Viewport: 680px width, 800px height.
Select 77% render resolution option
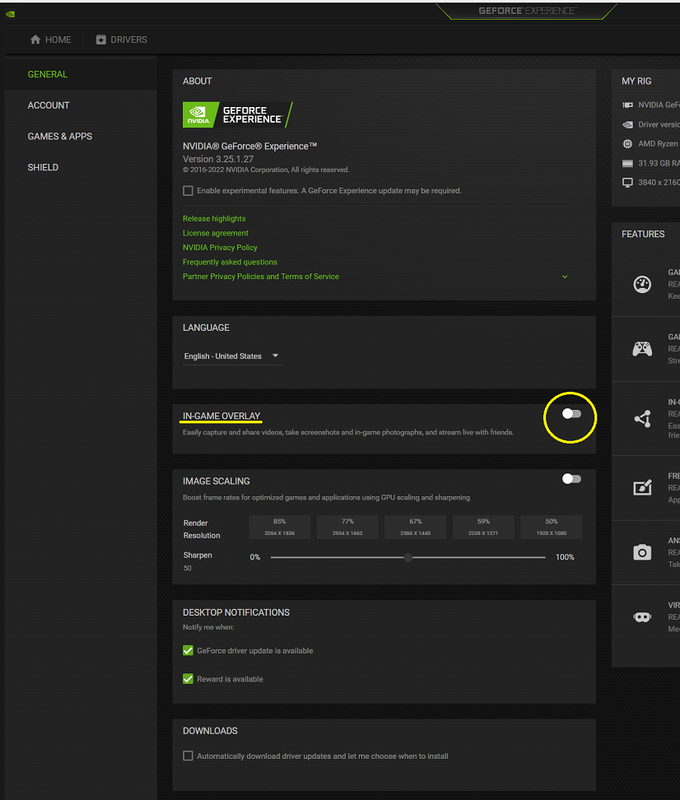point(347,527)
